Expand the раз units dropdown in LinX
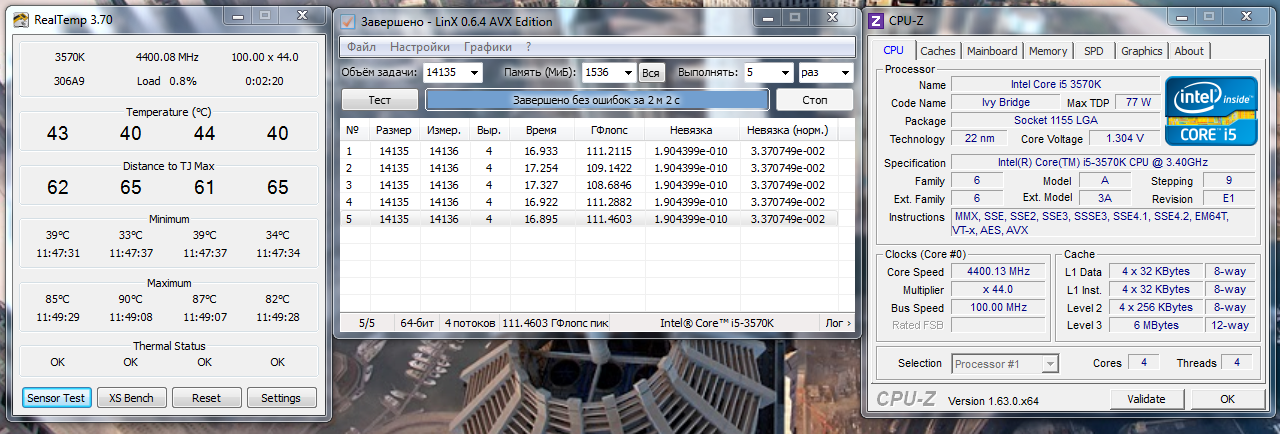 point(845,73)
